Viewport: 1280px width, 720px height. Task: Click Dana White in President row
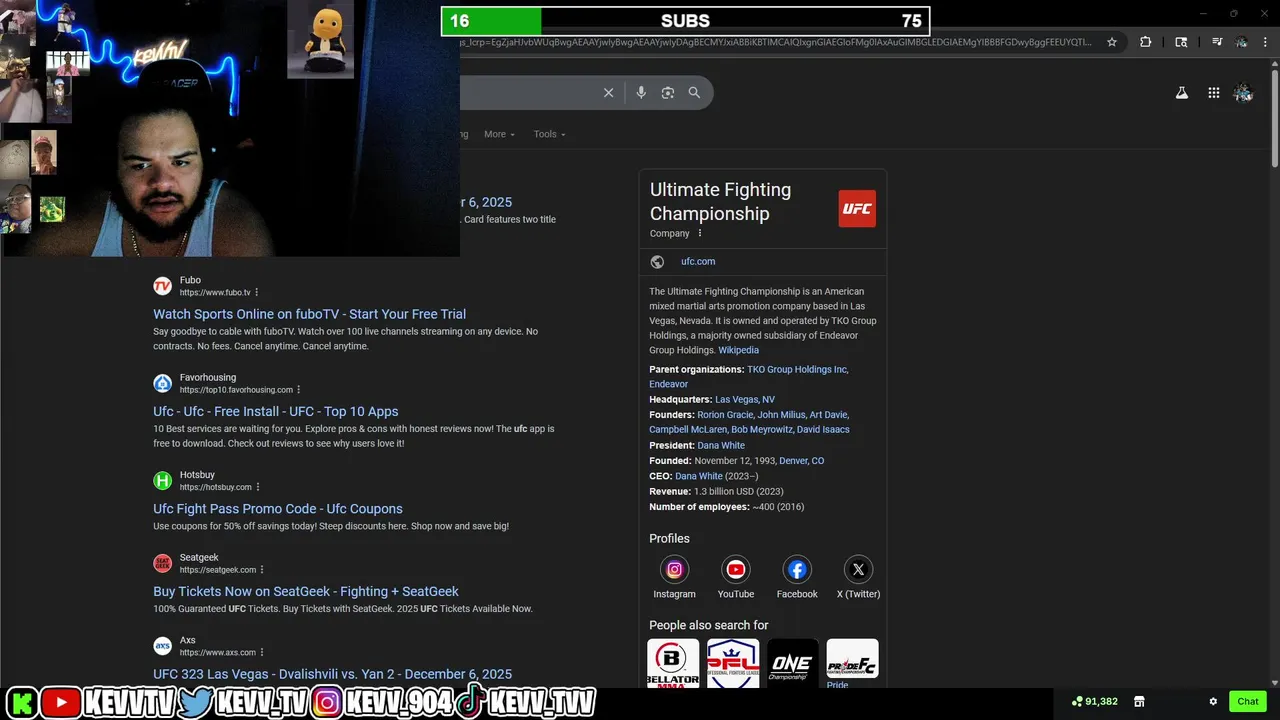tap(721, 446)
